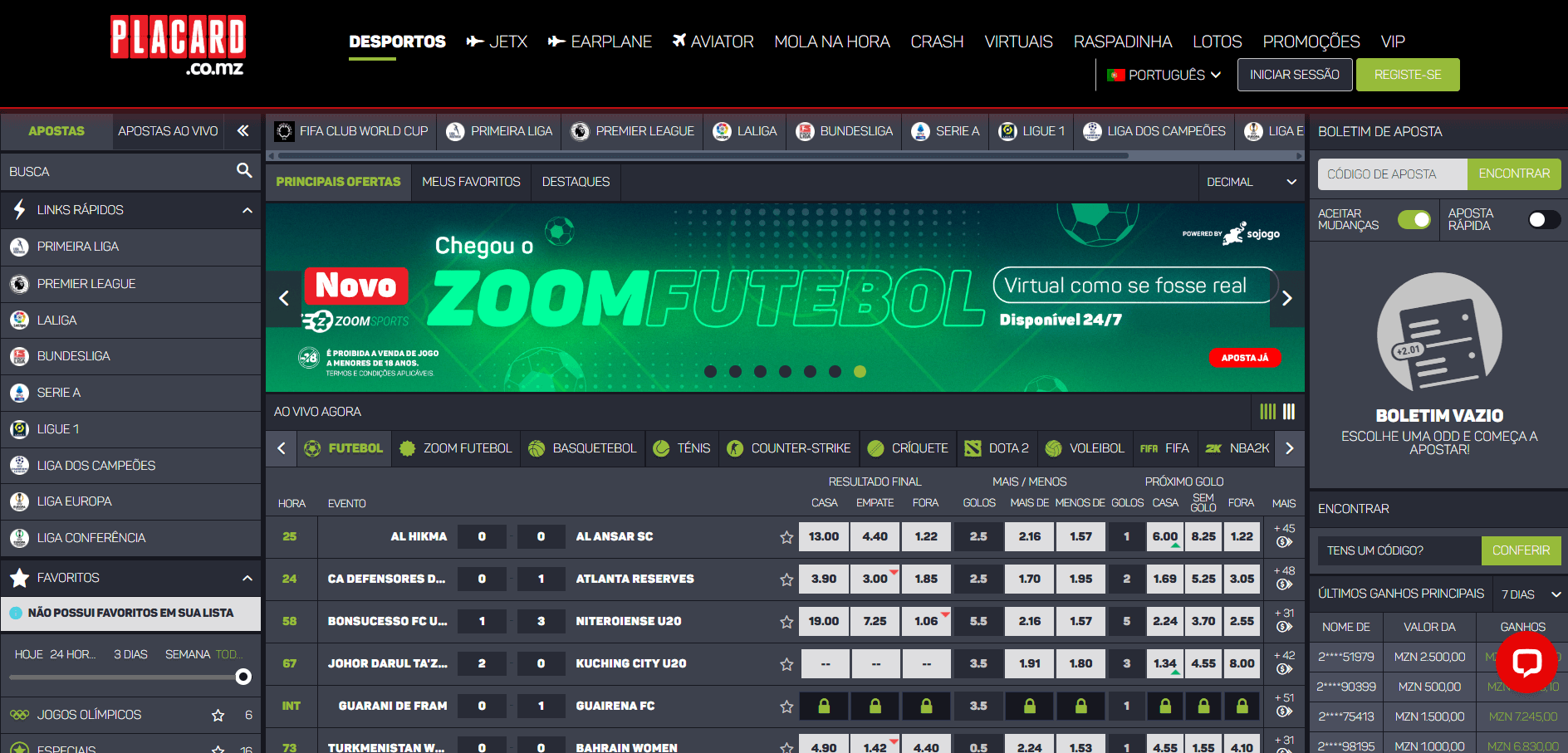Enable the Aposta Rápida toggle
This screenshot has height=753, width=1568.
1543,219
